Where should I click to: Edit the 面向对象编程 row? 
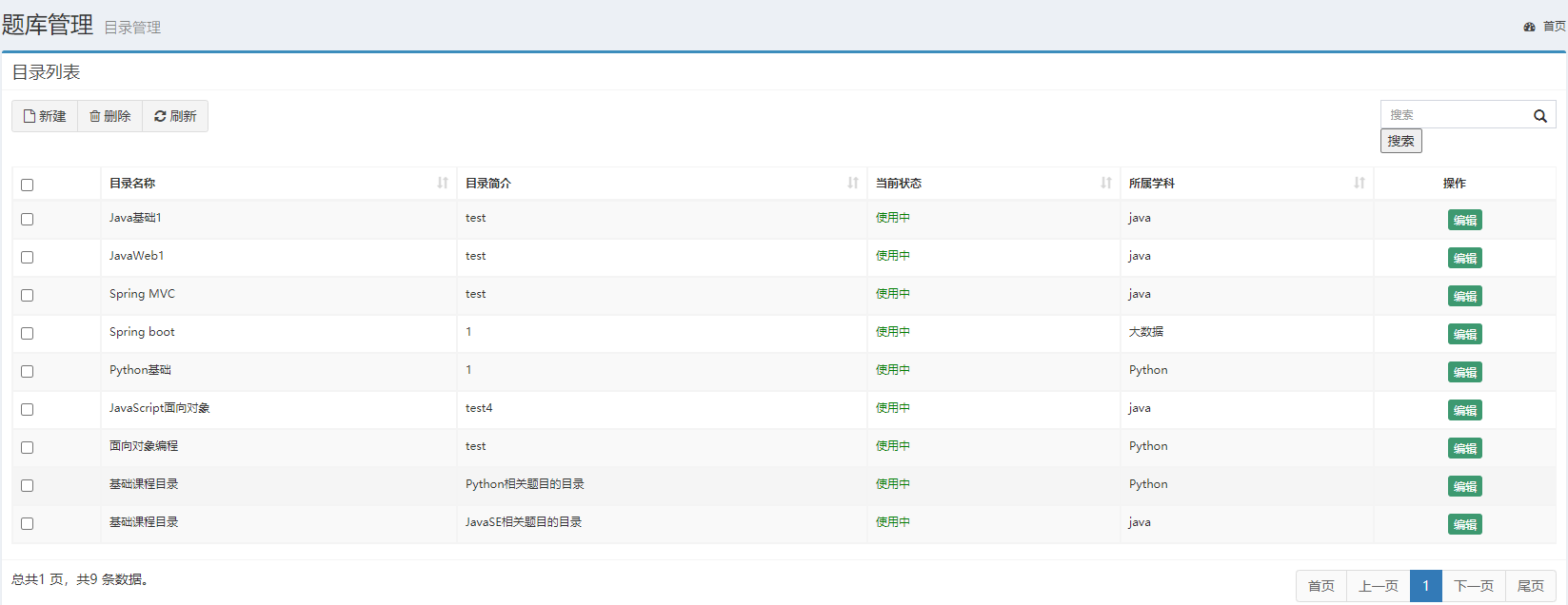(1464, 448)
